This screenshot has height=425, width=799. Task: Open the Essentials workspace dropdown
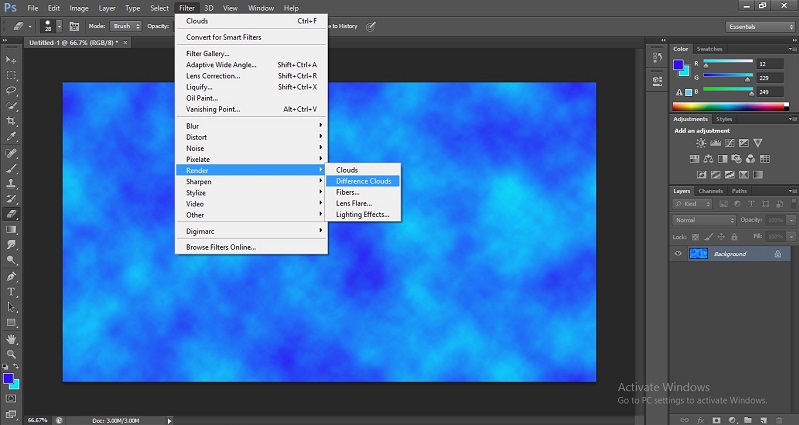coord(760,26)
